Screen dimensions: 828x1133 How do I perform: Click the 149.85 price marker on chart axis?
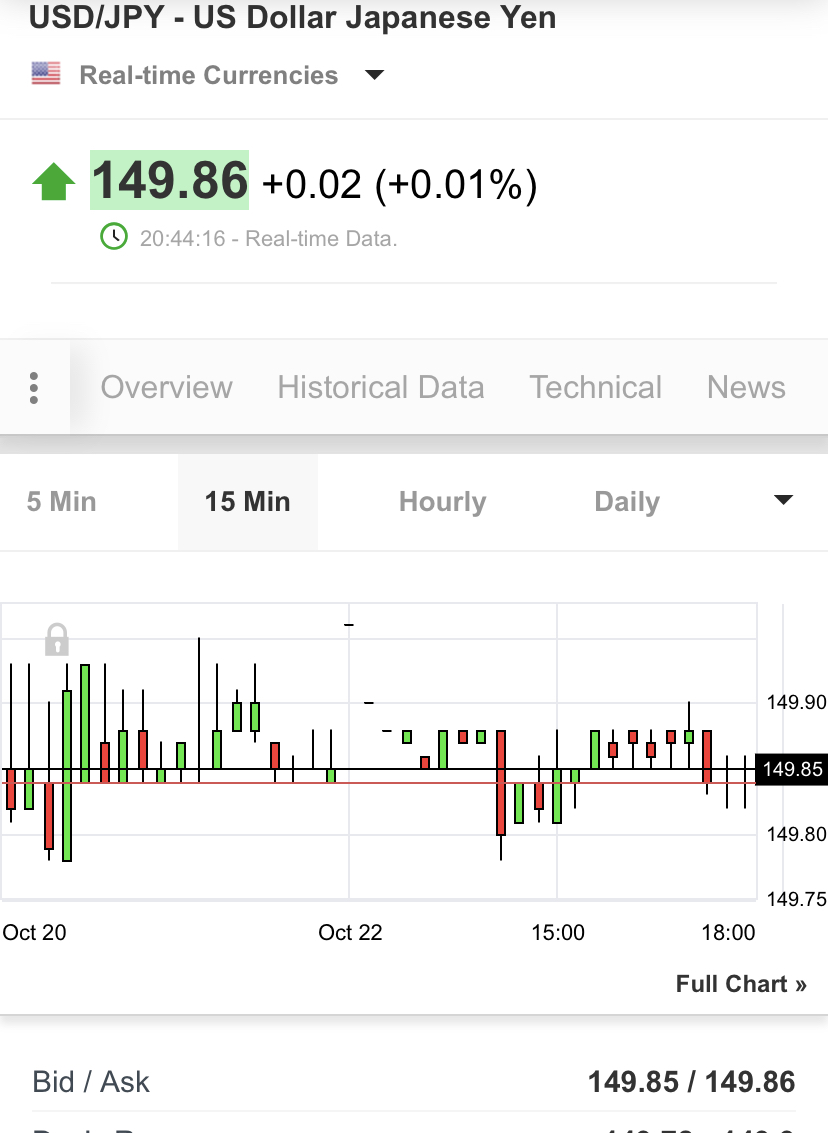tap(792, 769)
